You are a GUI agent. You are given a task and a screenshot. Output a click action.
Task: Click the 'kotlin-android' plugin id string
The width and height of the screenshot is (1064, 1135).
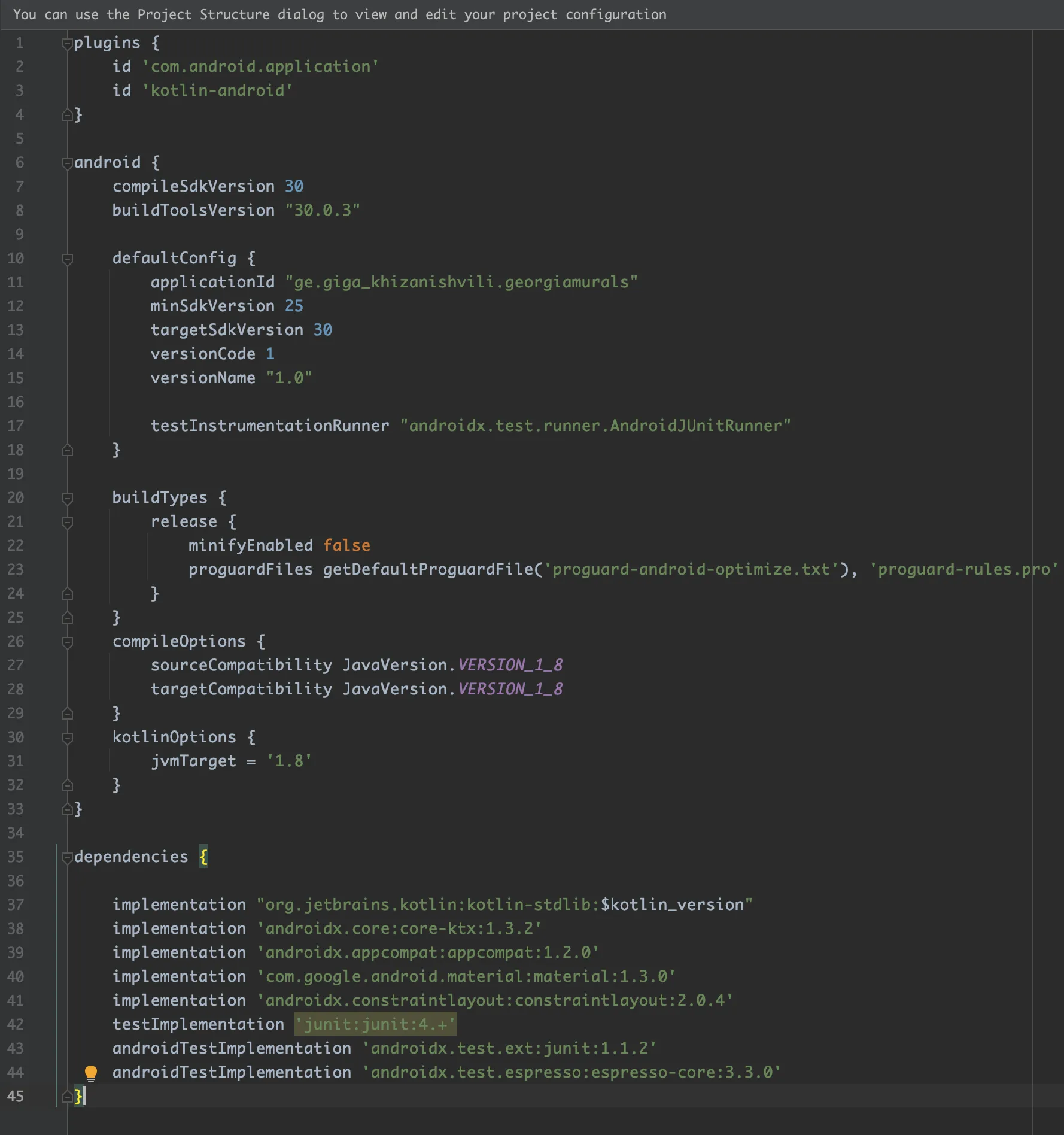[217, 90]
